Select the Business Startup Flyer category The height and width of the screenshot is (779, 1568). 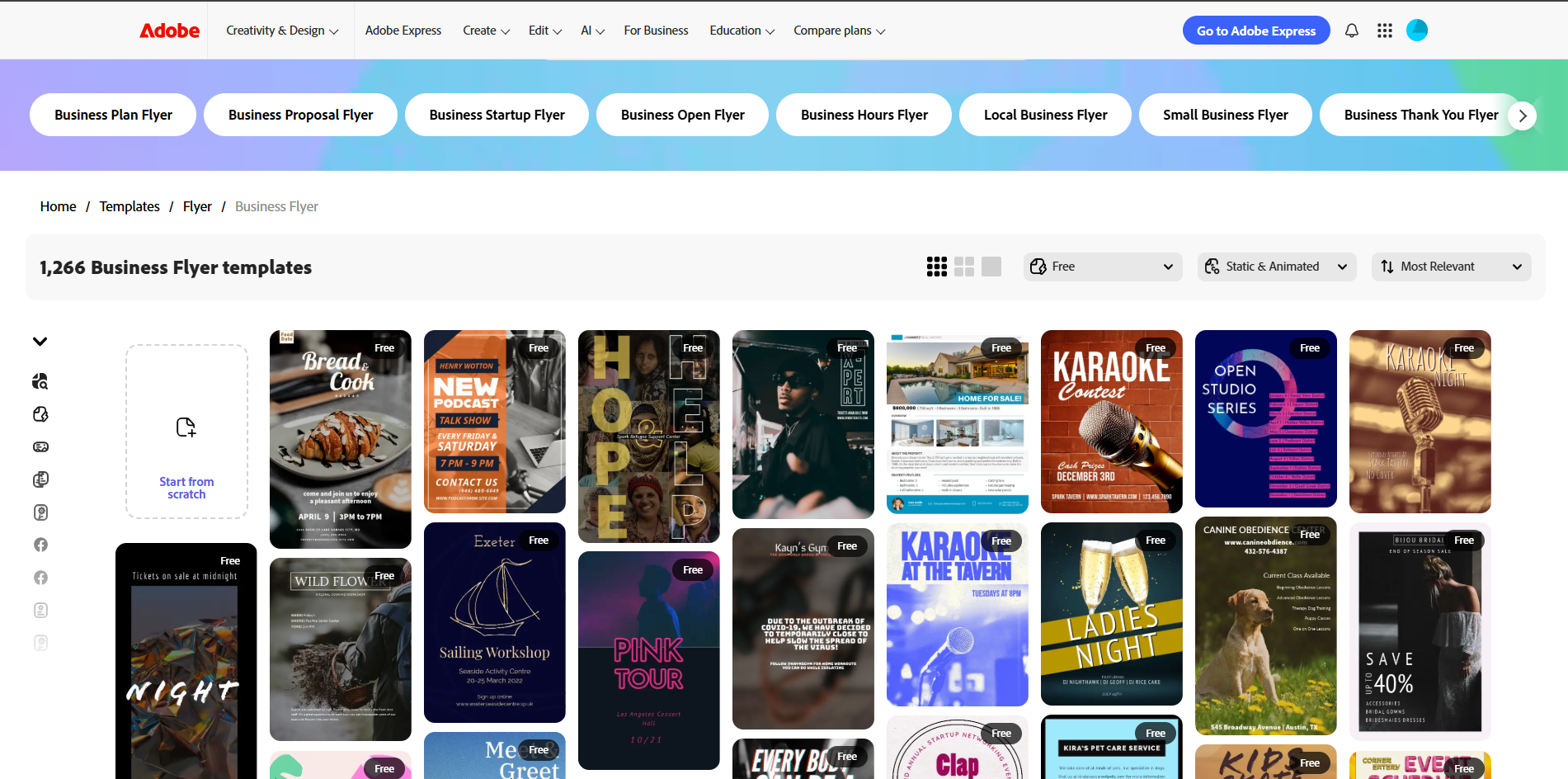tap(497, 115)
